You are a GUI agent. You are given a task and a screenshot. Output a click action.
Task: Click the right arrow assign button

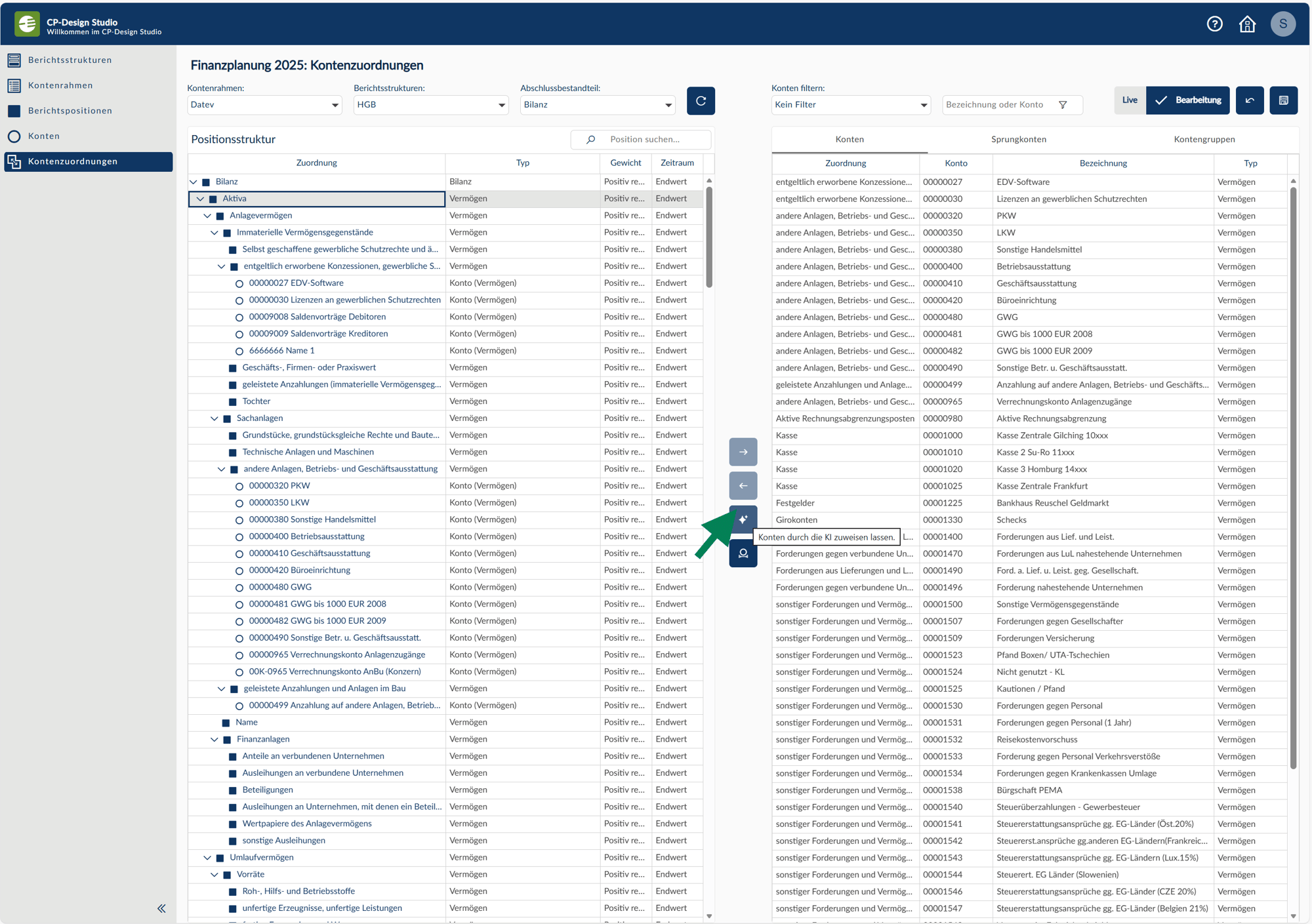(743, 452)
